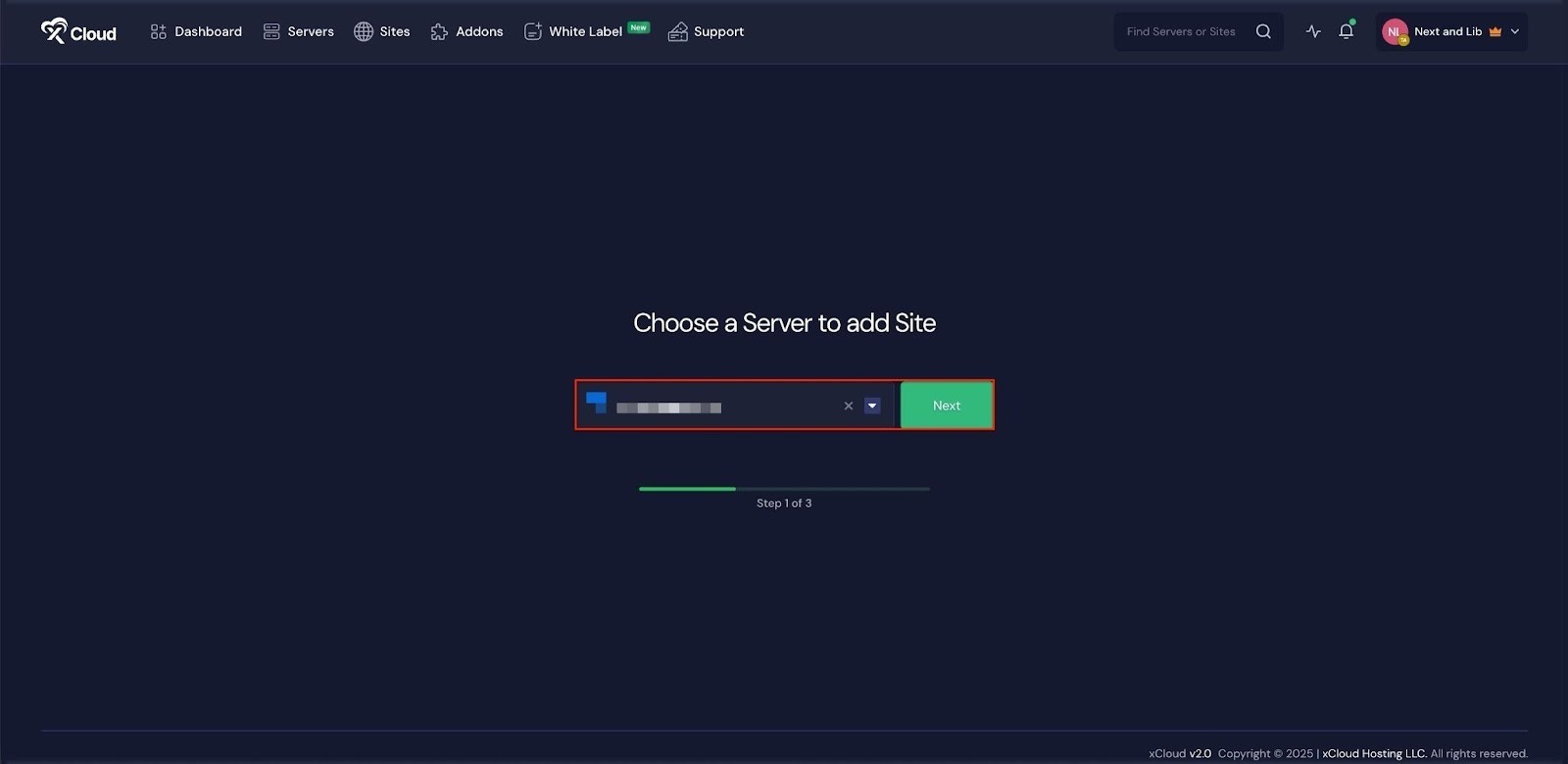This screenshot has width=1568, height=764.
Task: Open the Addons page
Action: pos(466,31)
